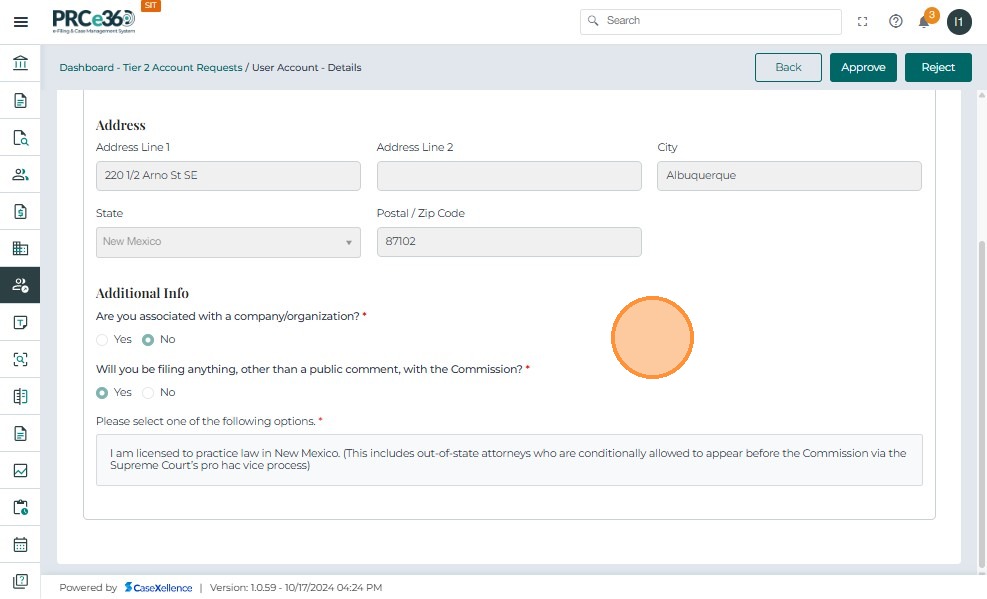Open the chart image sidebar icon
Viewport: 987px width, 599px height.
click(20, 471)
